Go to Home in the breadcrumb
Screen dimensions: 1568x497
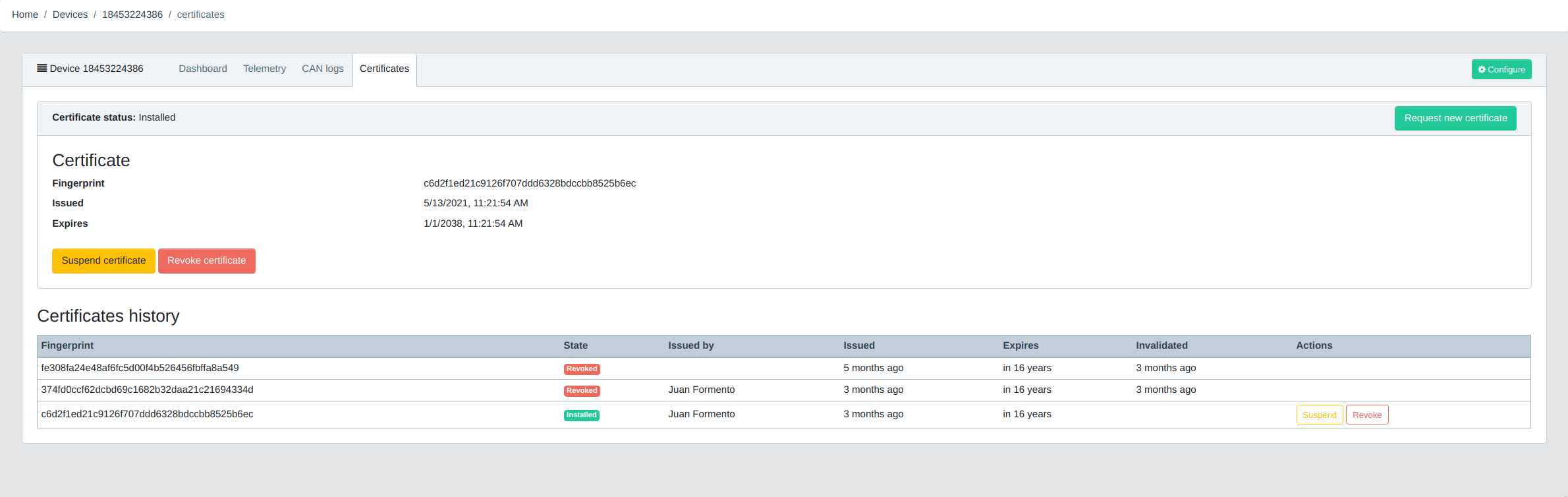coord(25,15)
